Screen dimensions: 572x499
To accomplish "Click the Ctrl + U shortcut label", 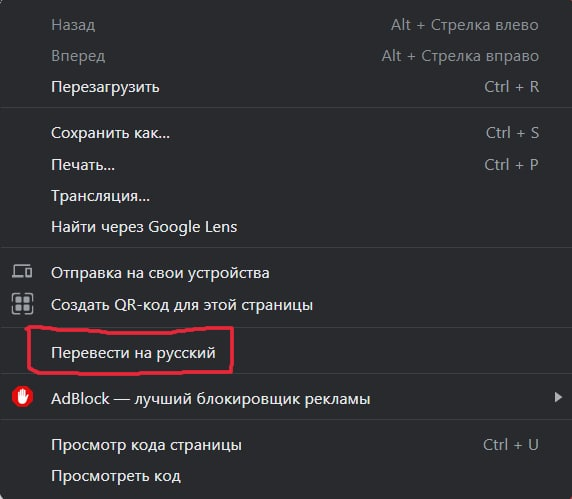I will point(511,445).
